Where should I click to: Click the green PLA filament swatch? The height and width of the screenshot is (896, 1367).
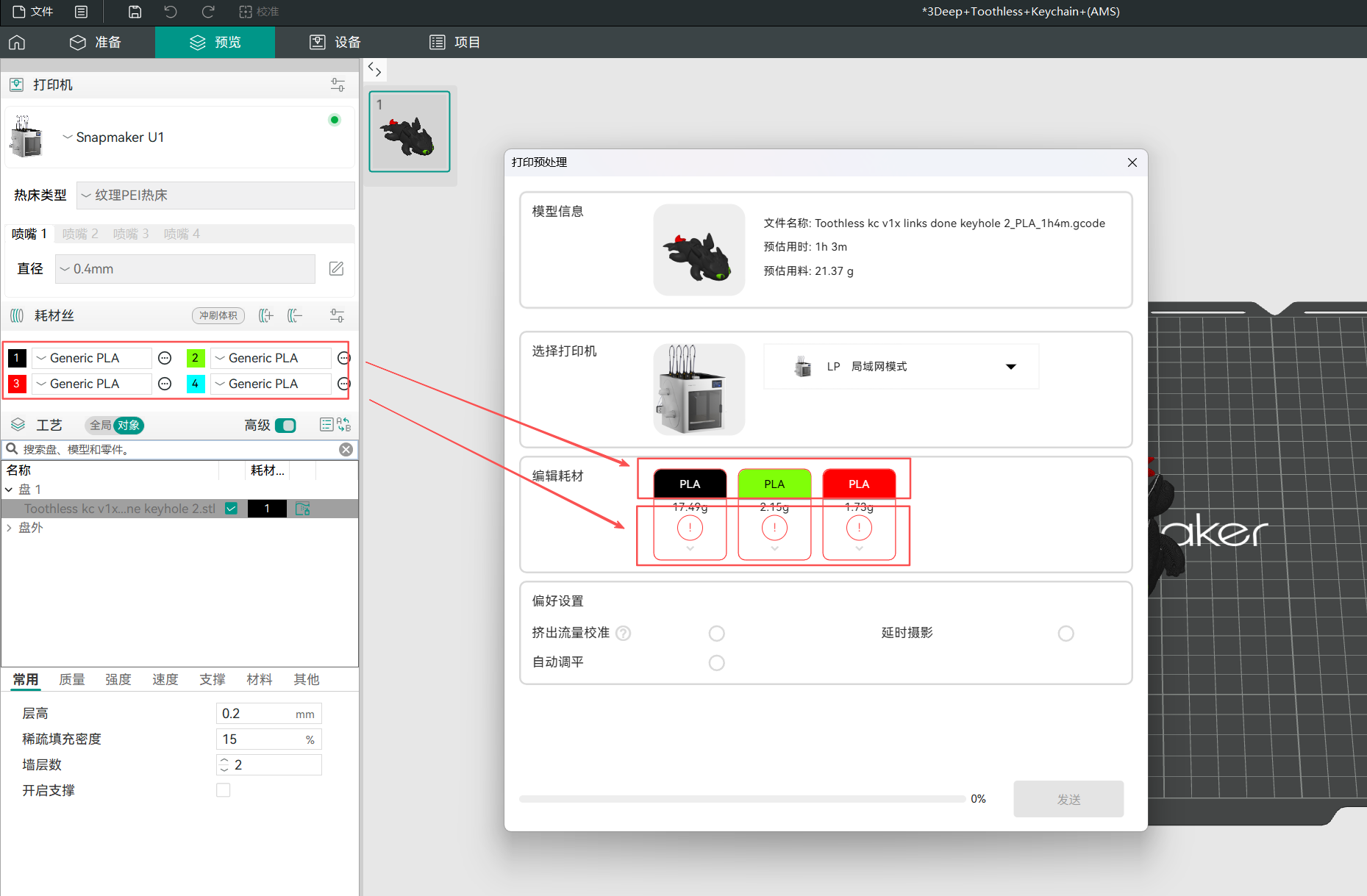(774, 484)
